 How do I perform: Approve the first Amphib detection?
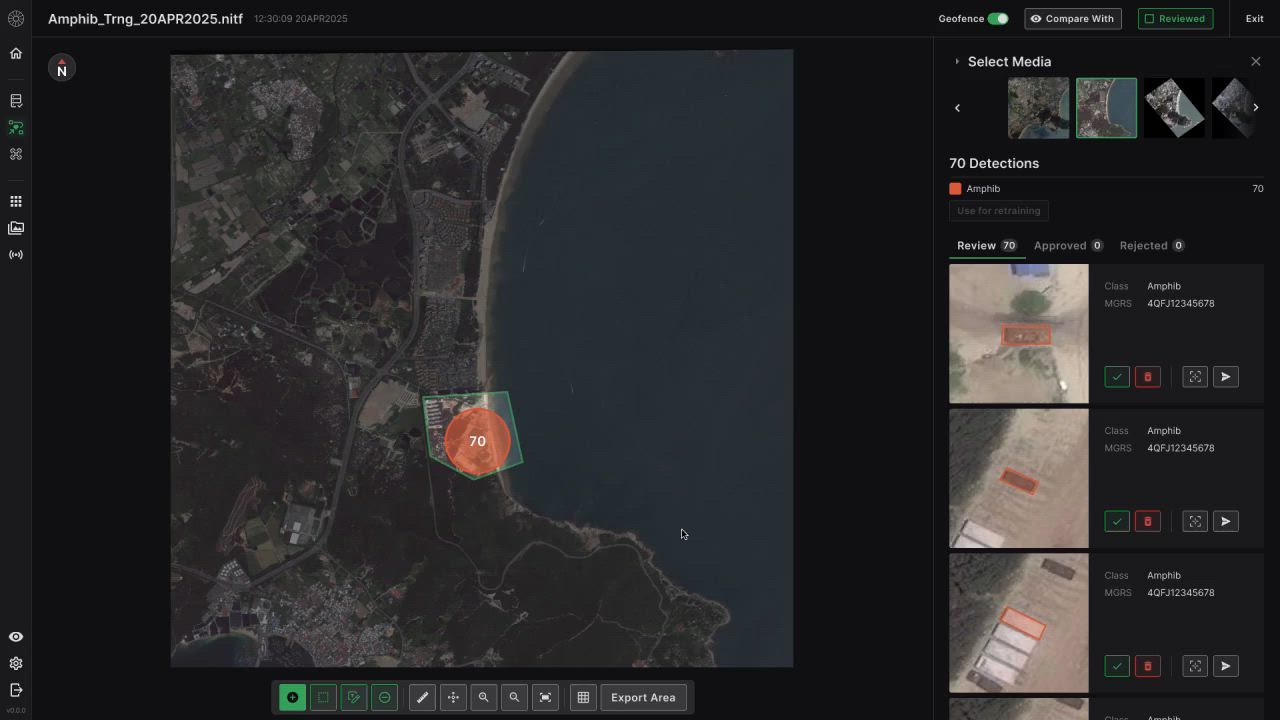click(1117, 377)
